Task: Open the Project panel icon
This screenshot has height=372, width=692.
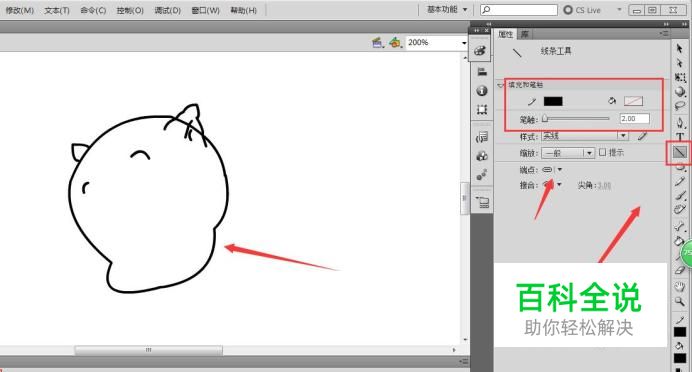Action: (482, 202)
